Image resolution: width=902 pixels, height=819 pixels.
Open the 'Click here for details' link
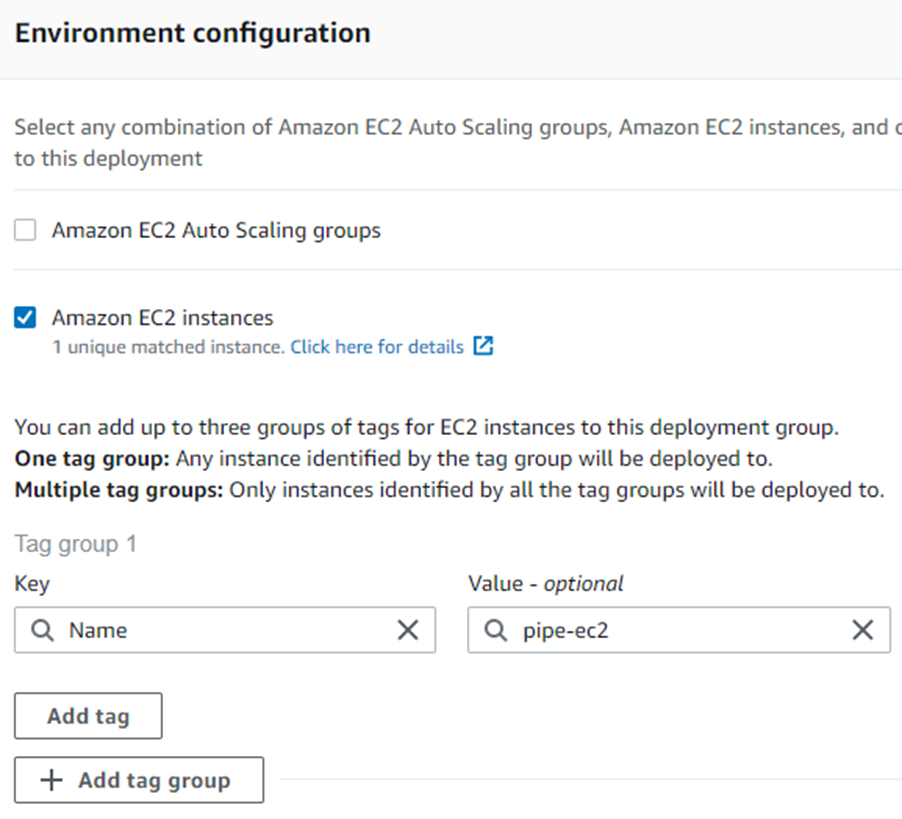(x=377, y=348)
